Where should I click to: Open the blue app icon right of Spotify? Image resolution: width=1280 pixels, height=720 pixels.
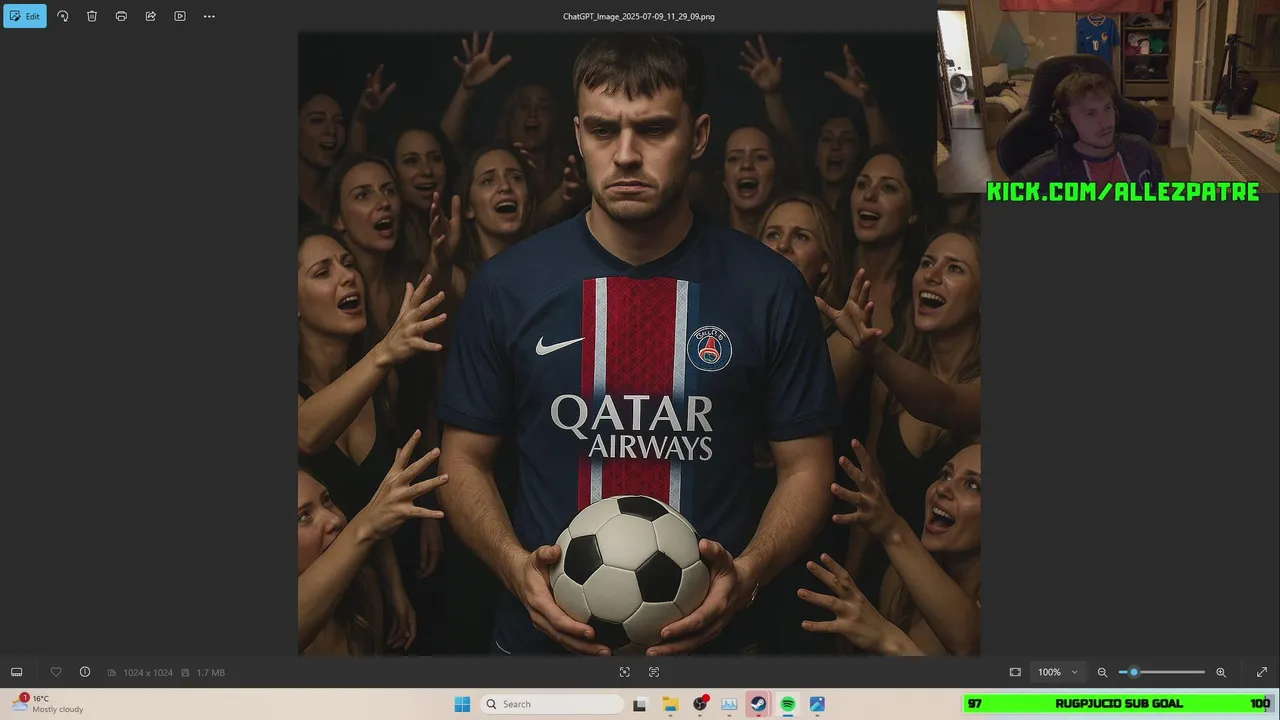817,704
